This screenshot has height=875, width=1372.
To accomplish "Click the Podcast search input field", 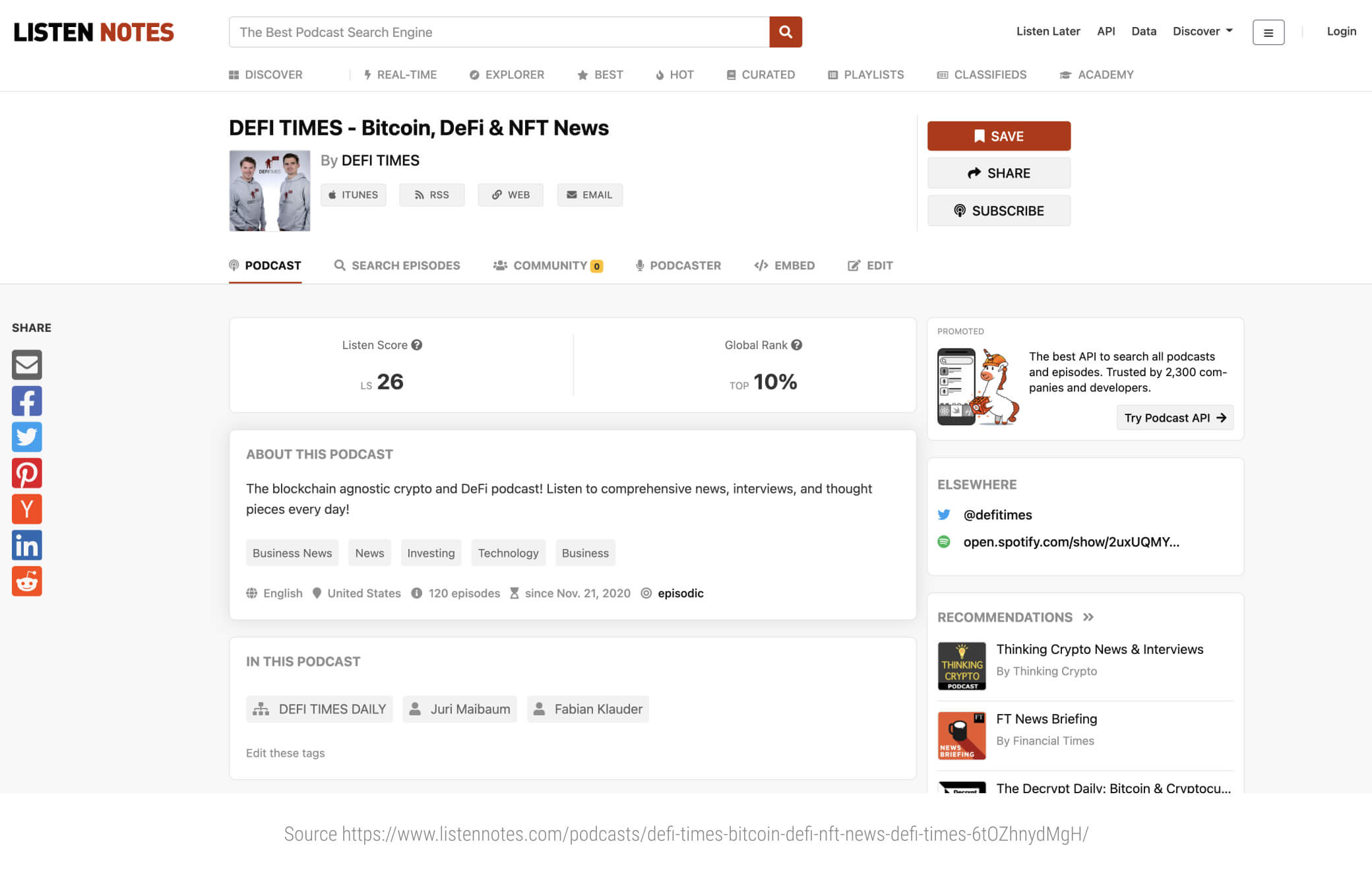I will coord(499,31).
